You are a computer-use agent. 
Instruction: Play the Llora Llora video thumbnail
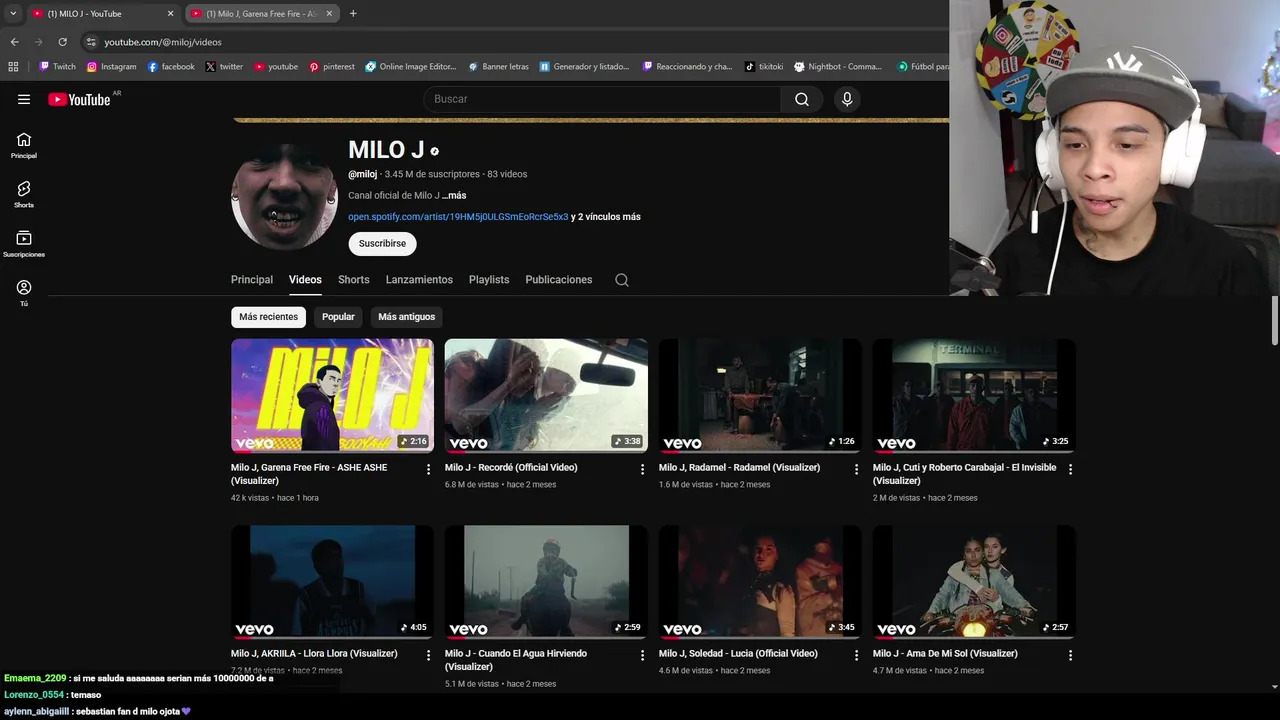(332, 581)
